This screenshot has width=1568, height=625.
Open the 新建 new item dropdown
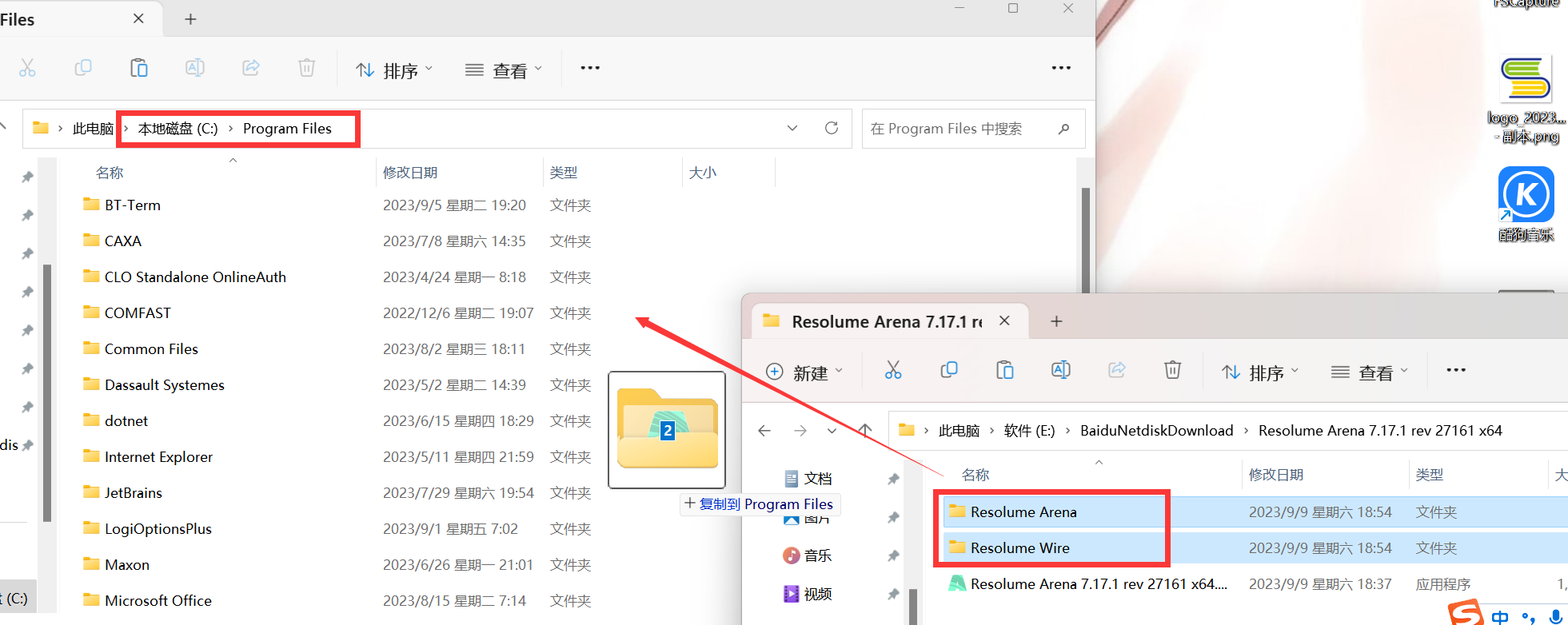804,372
